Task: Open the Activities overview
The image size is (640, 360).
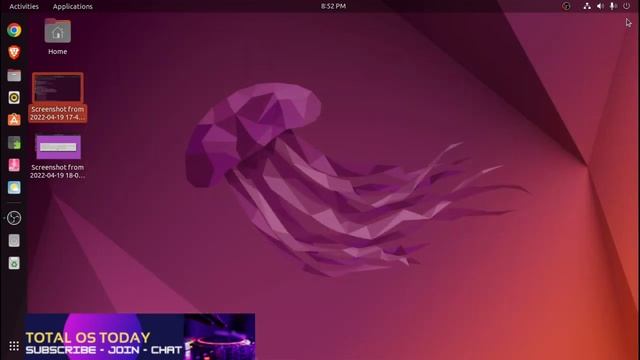Action: pos(24,7)
